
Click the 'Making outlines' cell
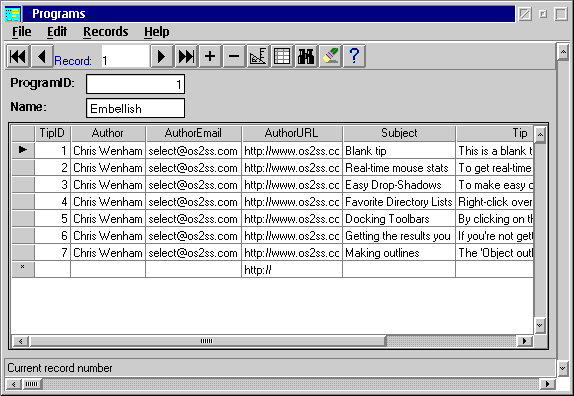(x=399, y=253)
